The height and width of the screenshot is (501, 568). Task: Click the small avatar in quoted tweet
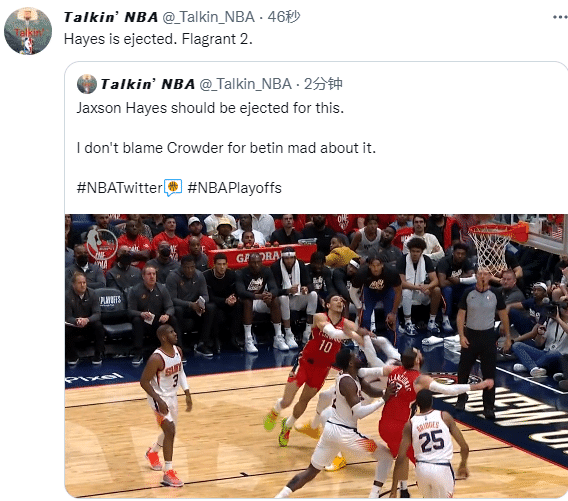[x=87, y=84]
